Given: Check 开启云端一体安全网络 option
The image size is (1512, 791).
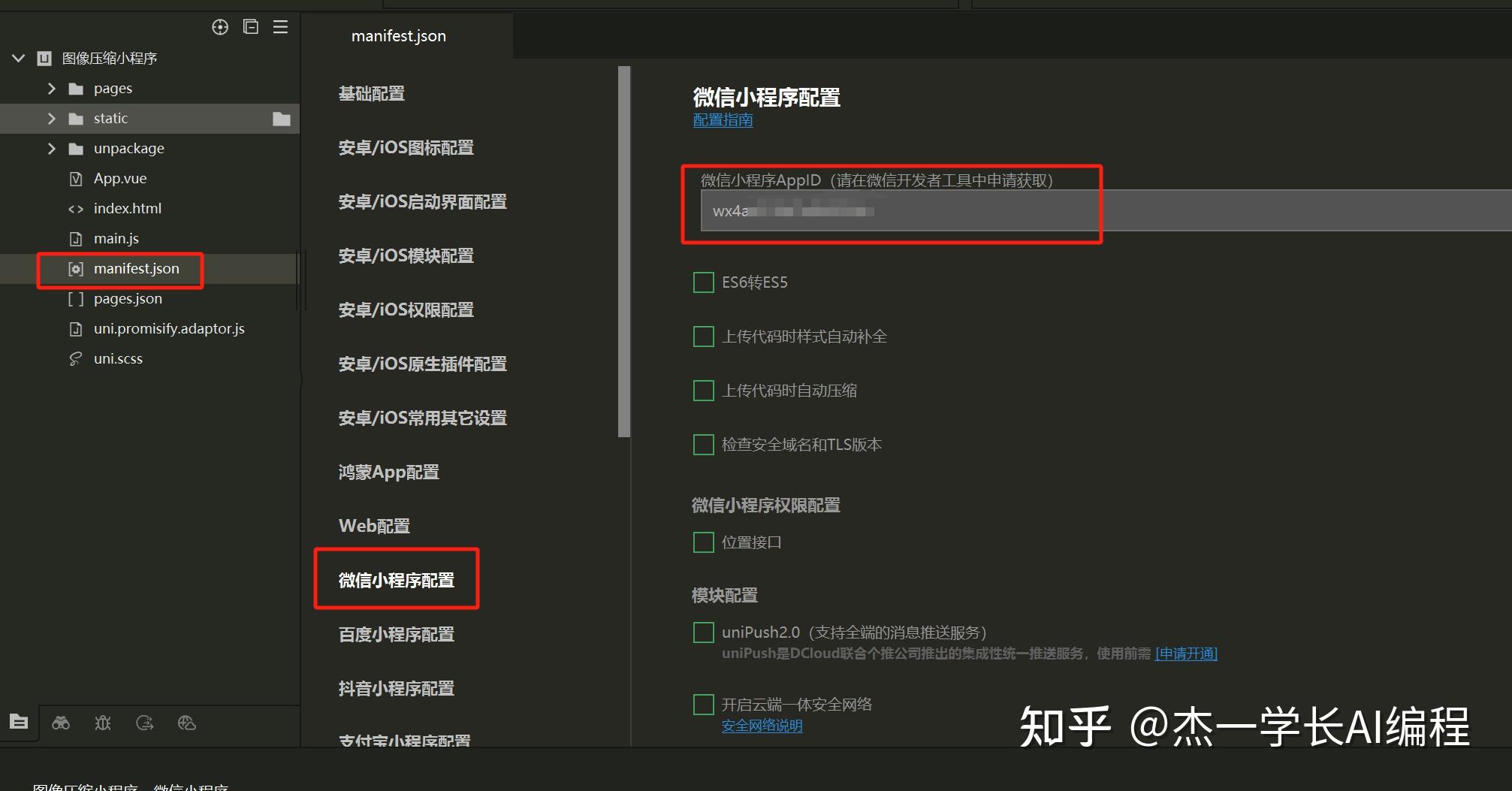Looking at the screenshot, I should click(704, 705).
